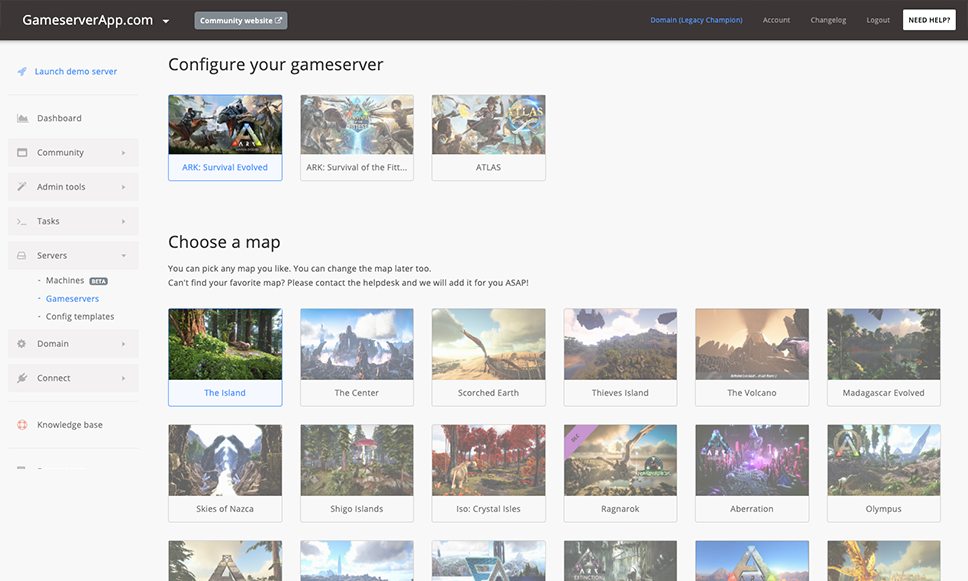This screenshot has width=968, height=581.
Task: Click the rocket icon beside Launch demo server
Action: pos(22,72)
